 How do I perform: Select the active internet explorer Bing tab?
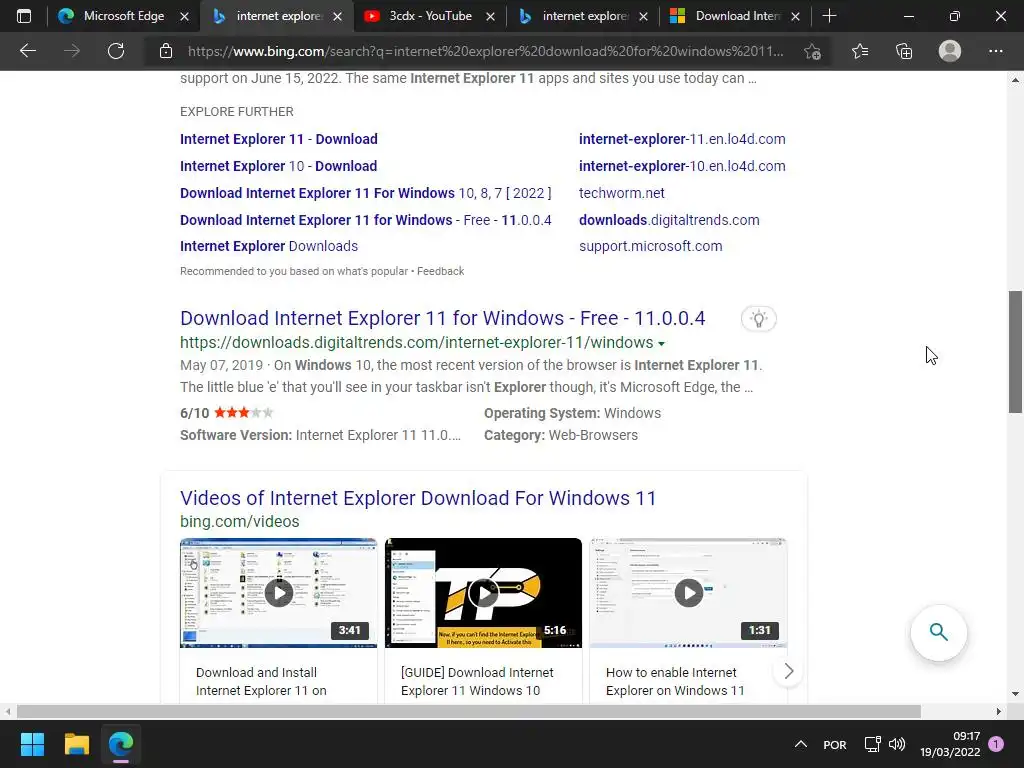(277, 16)
